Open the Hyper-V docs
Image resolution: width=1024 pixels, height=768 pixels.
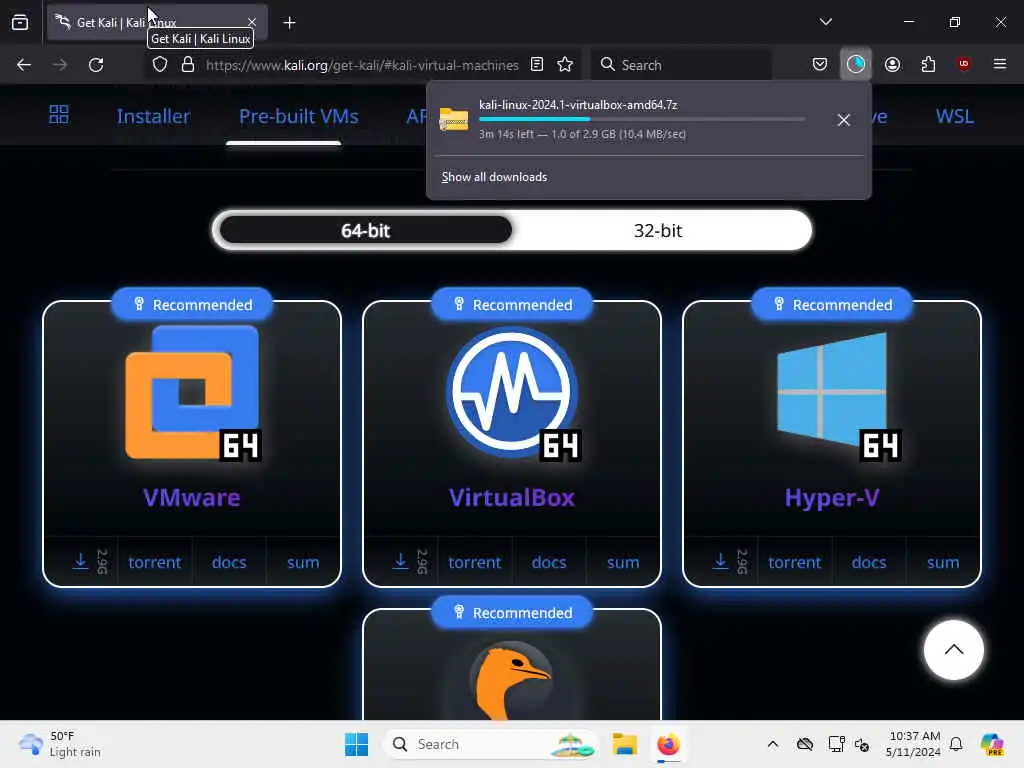869,562
